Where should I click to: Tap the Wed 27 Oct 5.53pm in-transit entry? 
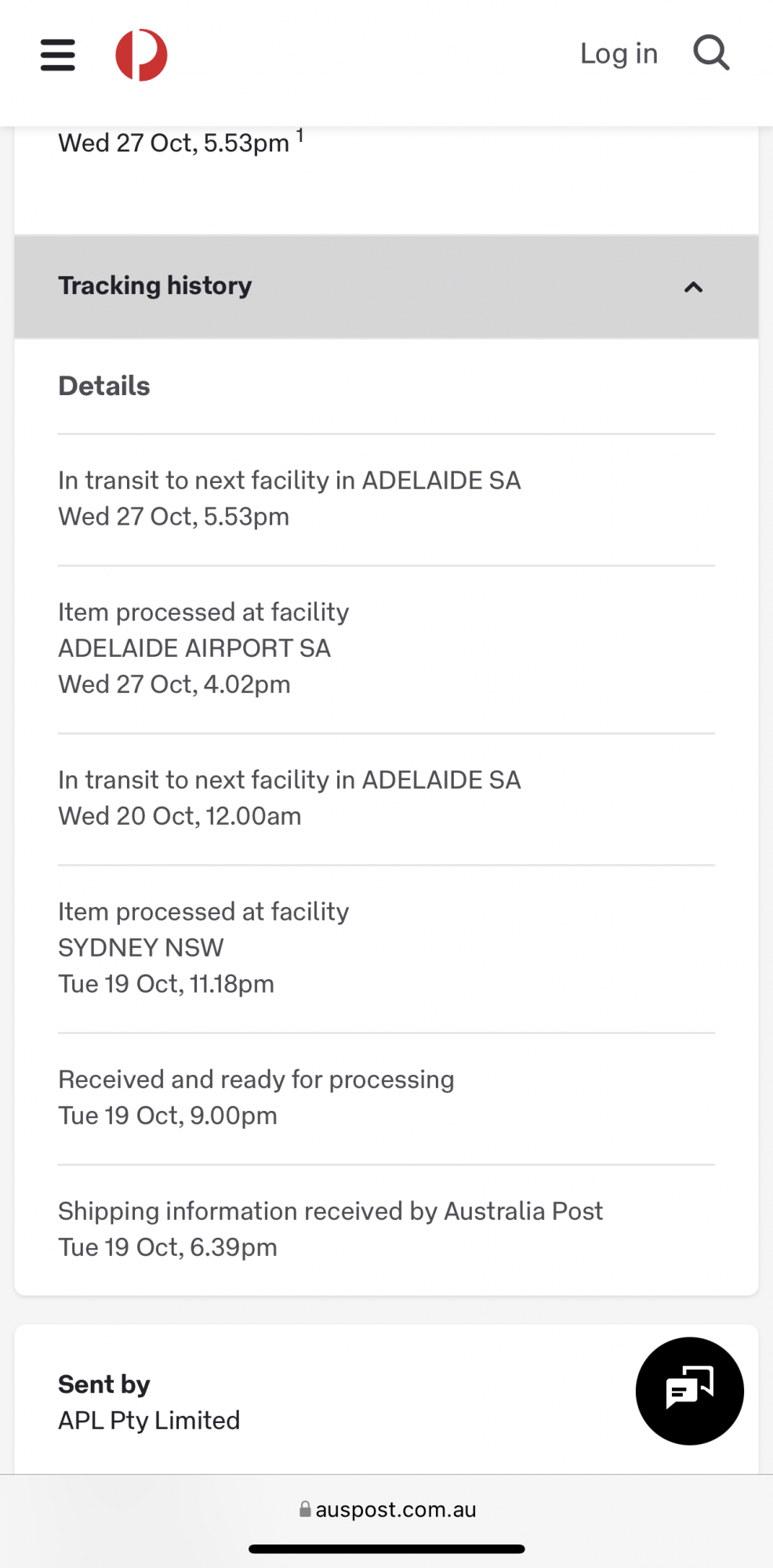coord(289,498)
